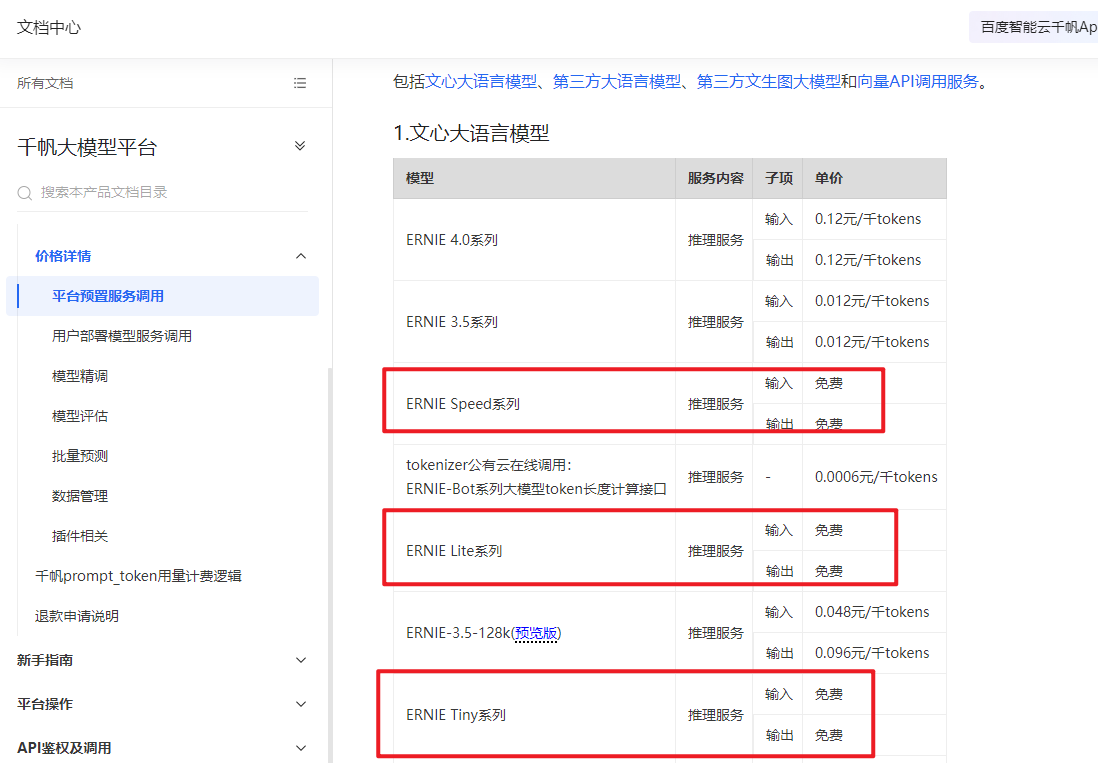Open the 数据管理 sidebar entry
The width and height of the screenshot is (1098, 763).
[x=80, y=496]
